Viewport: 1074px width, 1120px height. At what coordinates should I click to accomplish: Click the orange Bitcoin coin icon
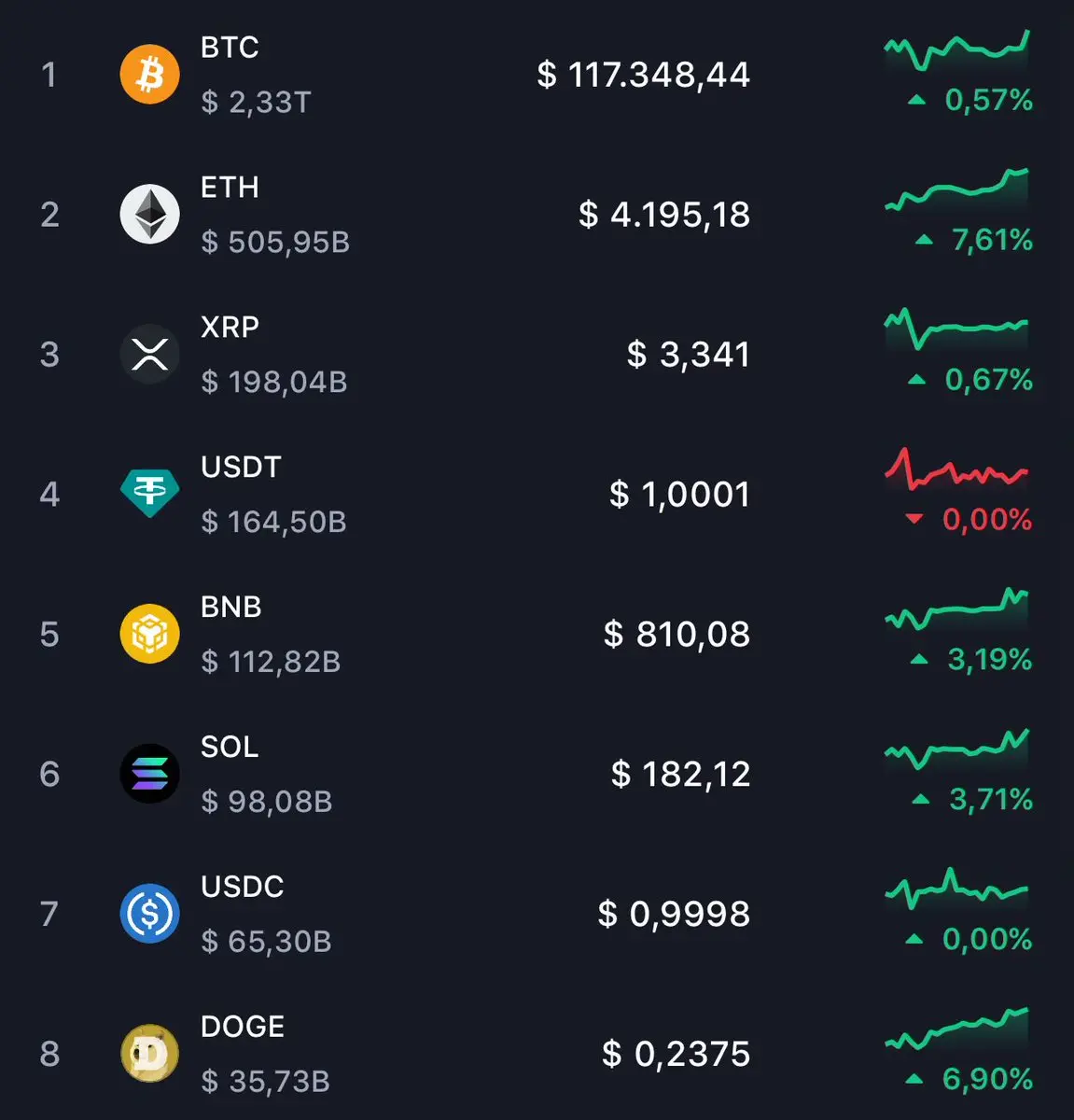click(149, 74)
